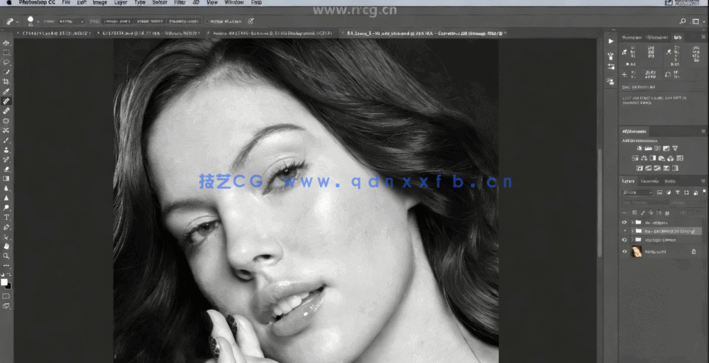
Task: Open the Mode dropdown in options bar
Action: 71,21
